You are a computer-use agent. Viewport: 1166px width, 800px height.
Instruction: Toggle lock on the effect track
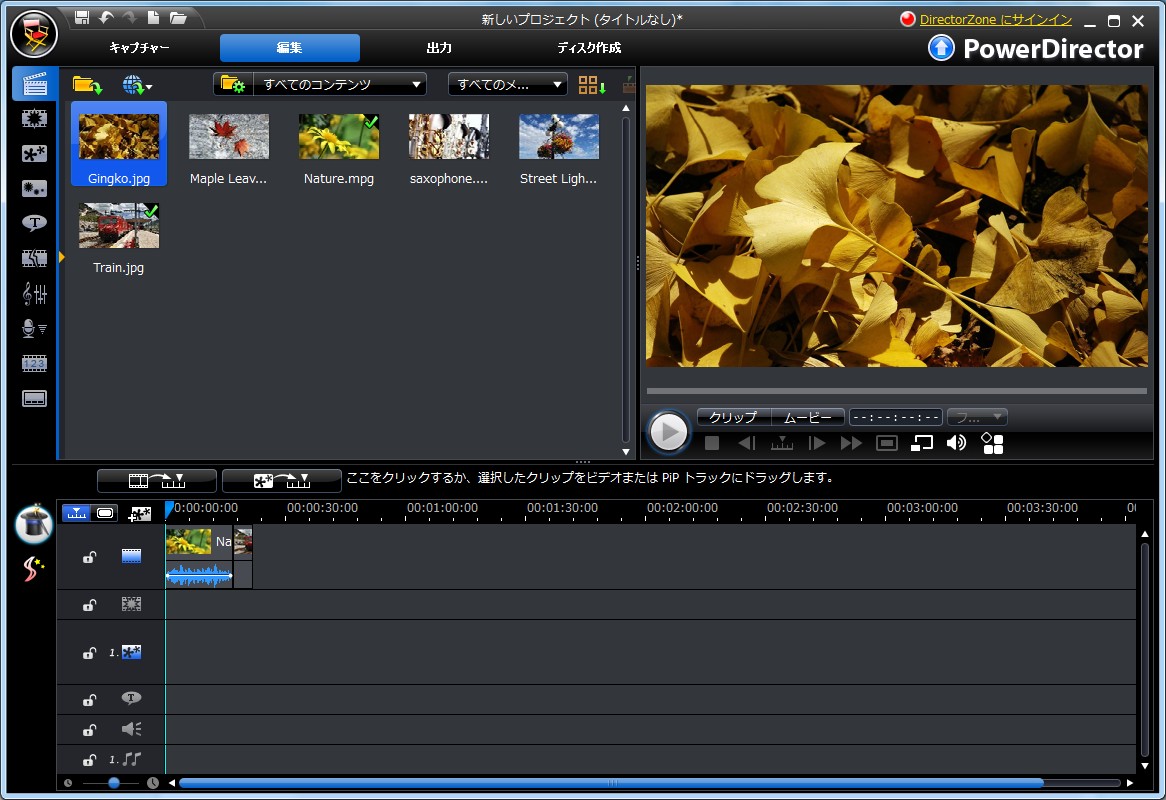pyautogui.click(x=89, y=604)
